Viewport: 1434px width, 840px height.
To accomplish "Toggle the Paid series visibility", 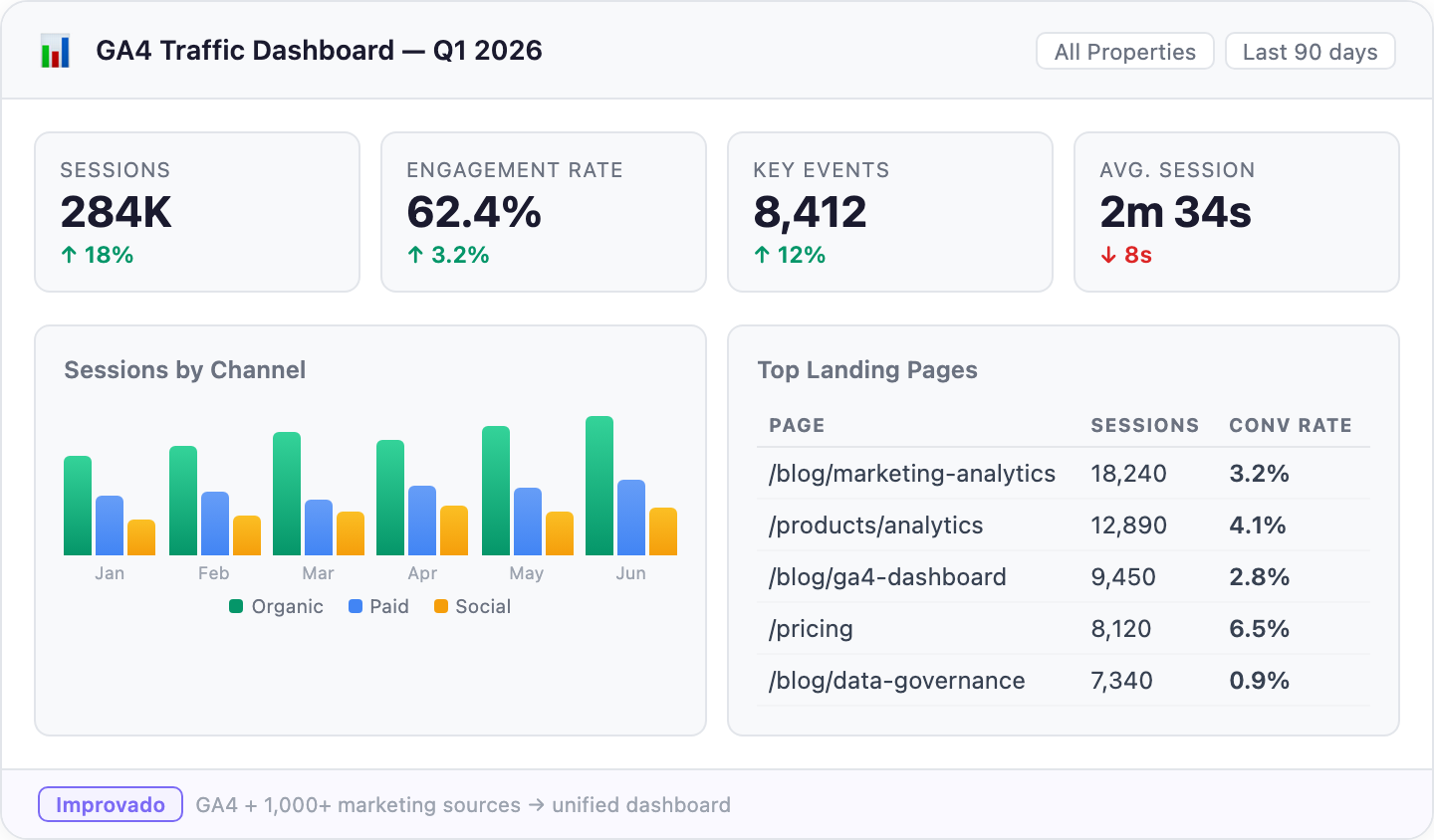I will [x=378, y=606].
